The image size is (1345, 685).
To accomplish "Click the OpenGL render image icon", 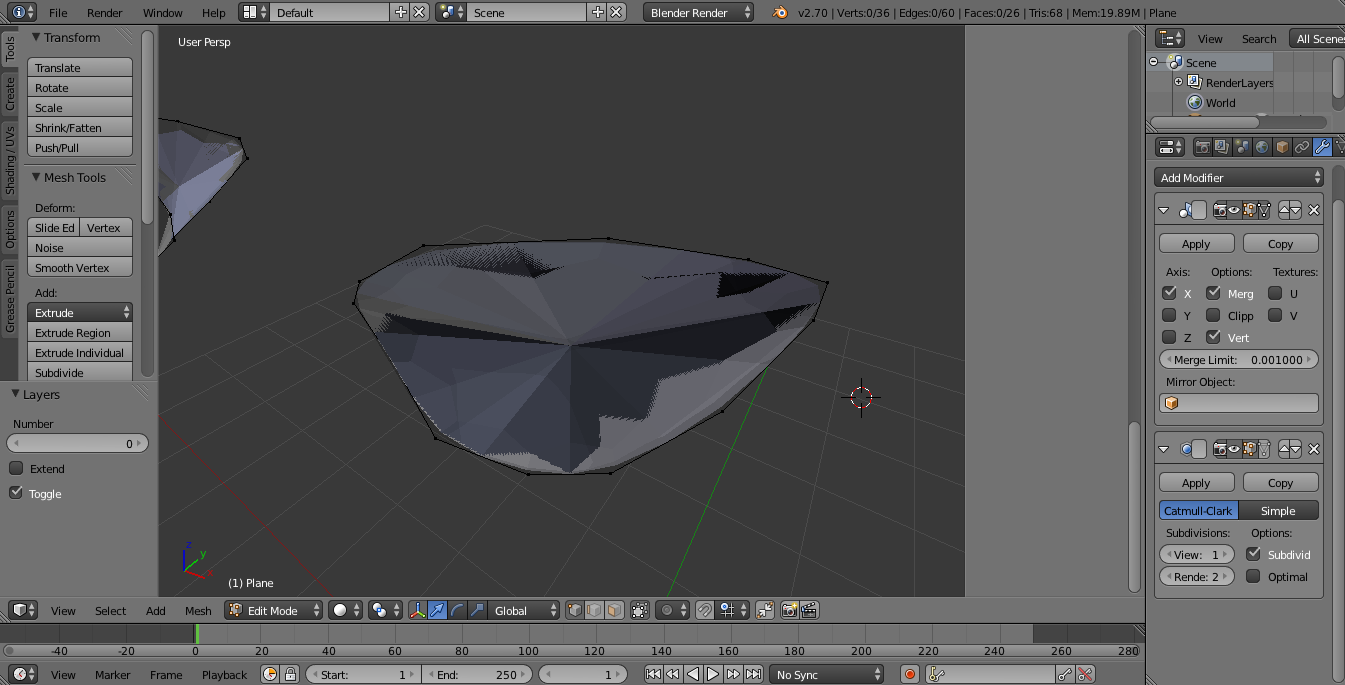I will click(x=790, y=610).
